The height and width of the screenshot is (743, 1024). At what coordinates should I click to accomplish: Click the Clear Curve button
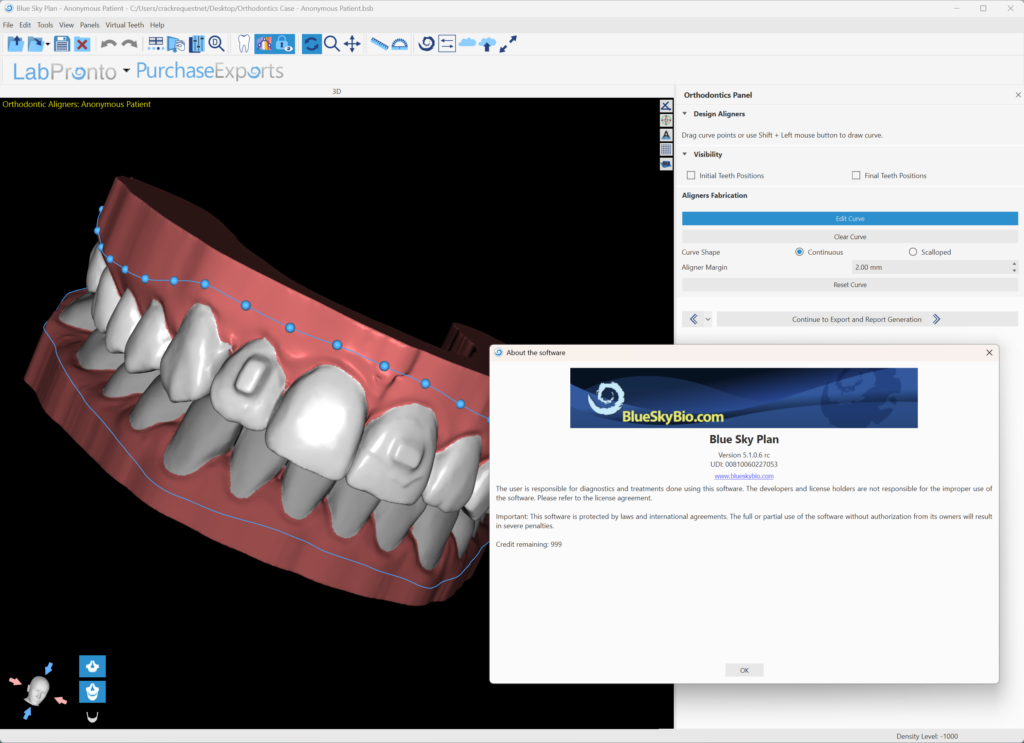point(850,237)
